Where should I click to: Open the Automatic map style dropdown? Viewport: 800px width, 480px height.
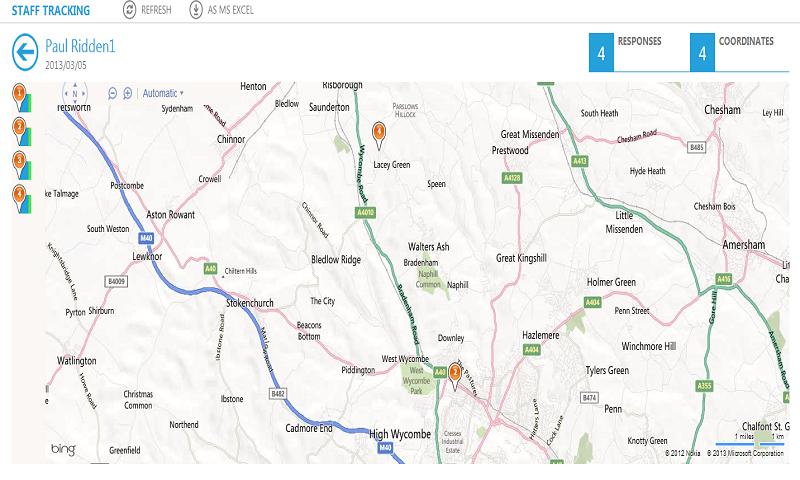coord(163,93)
